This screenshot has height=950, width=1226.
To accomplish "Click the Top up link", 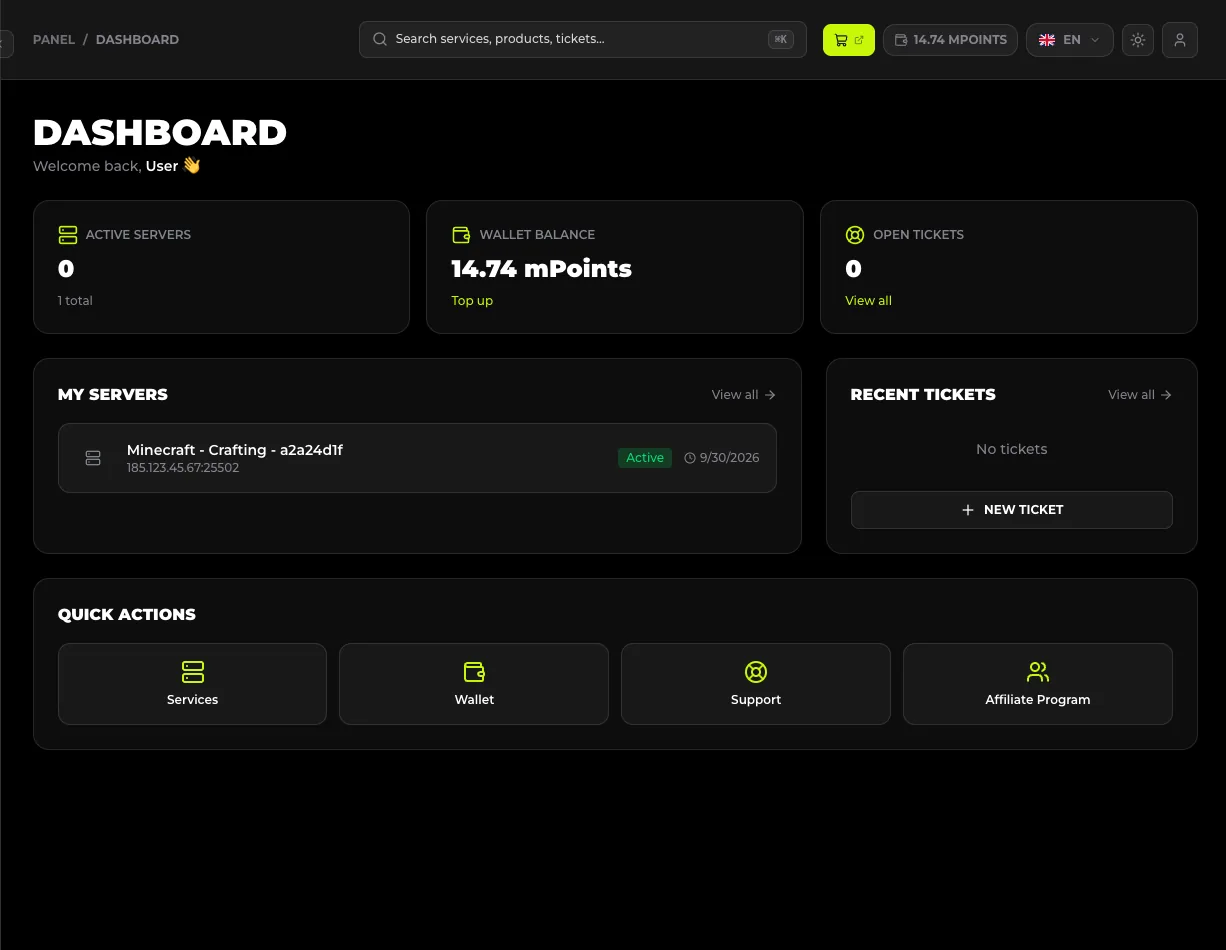I will [x=472, y=300].
